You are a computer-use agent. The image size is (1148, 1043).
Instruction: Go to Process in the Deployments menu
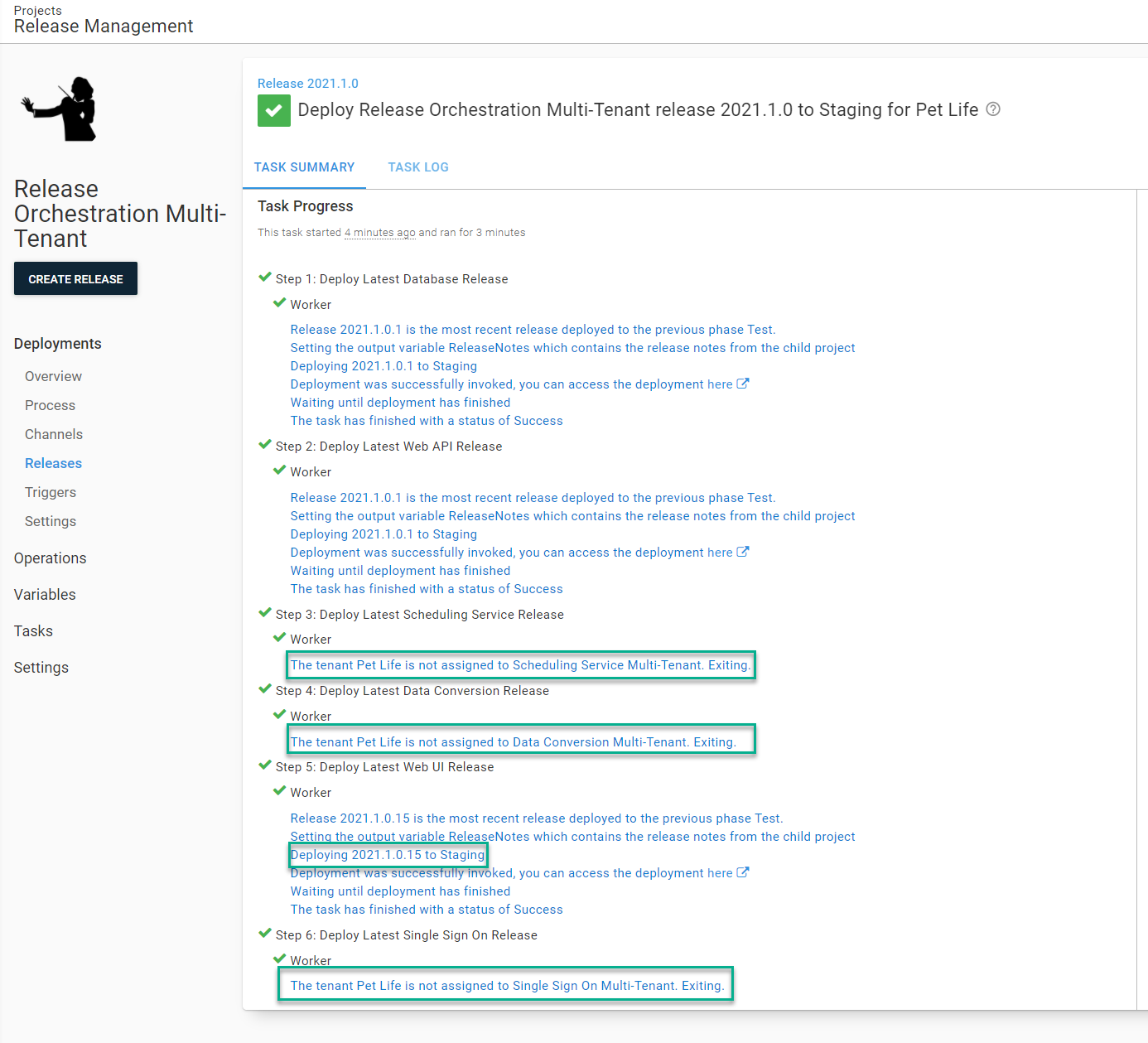point(50,405)
